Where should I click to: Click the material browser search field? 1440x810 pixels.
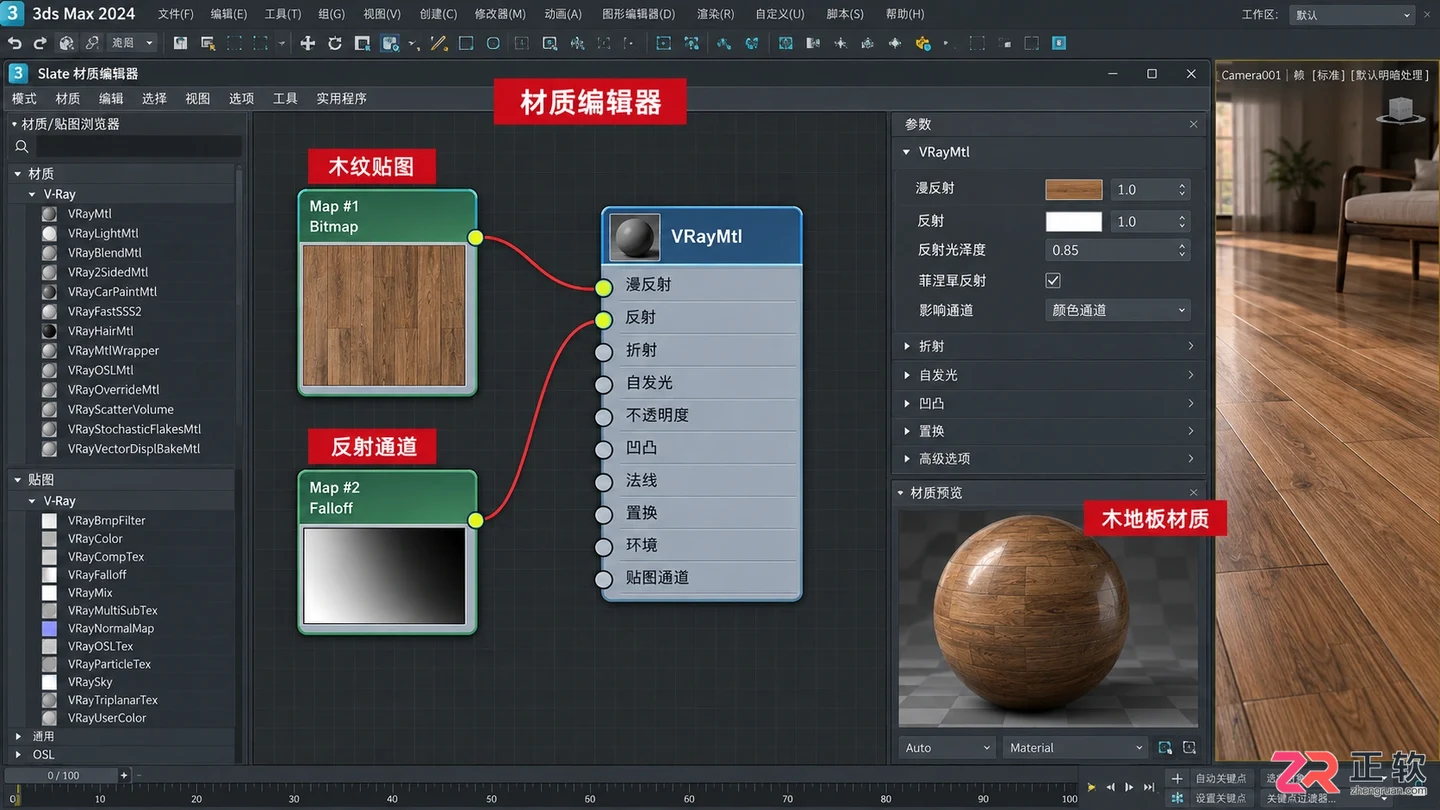[x=139, y=147]
